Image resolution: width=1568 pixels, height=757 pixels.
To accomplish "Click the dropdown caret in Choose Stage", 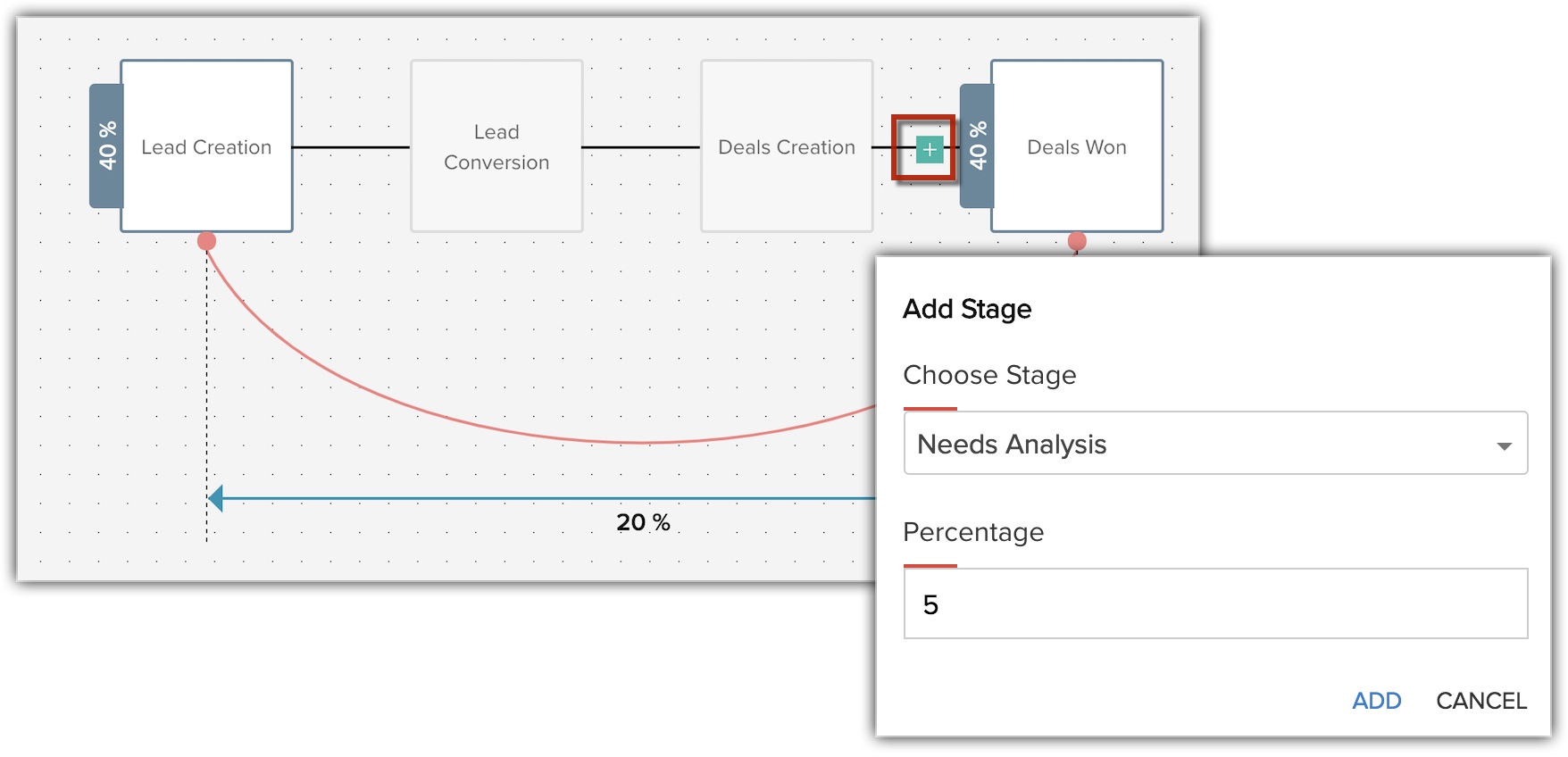I will [1505, 445].
